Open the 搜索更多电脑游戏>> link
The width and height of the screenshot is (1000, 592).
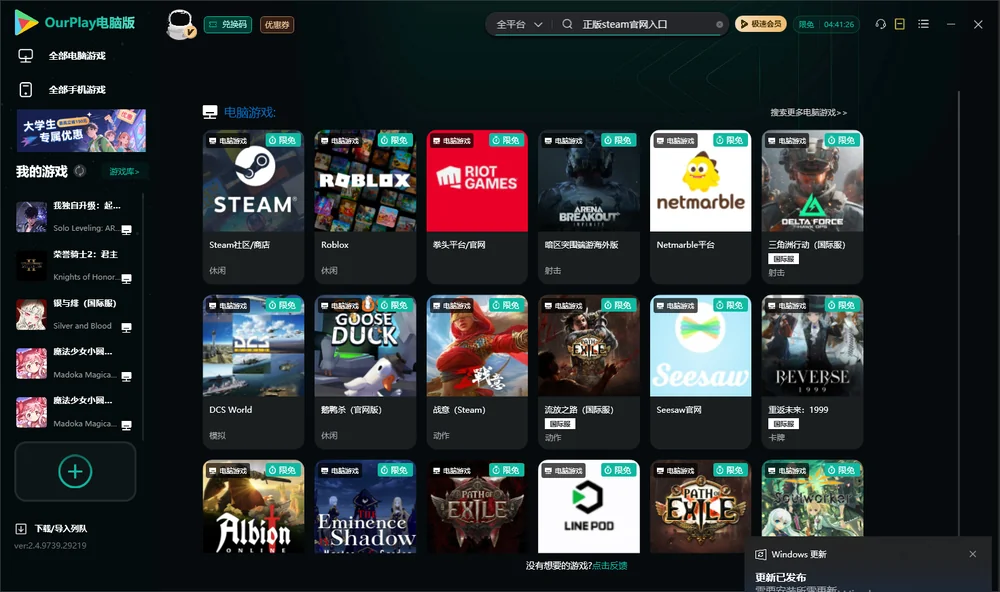[x=808, y=112]
